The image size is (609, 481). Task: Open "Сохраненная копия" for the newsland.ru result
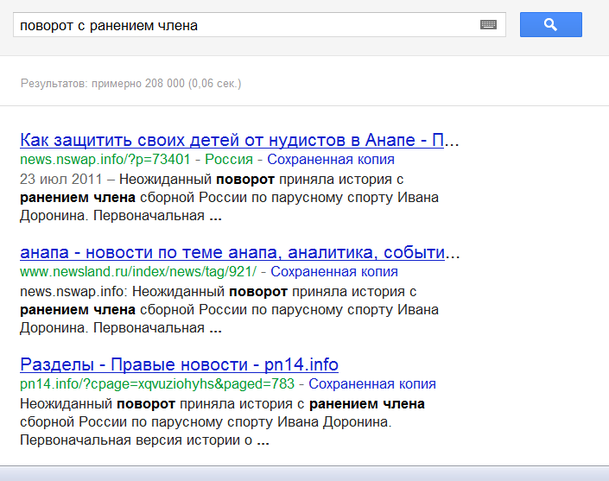click(x=334, y=272)
